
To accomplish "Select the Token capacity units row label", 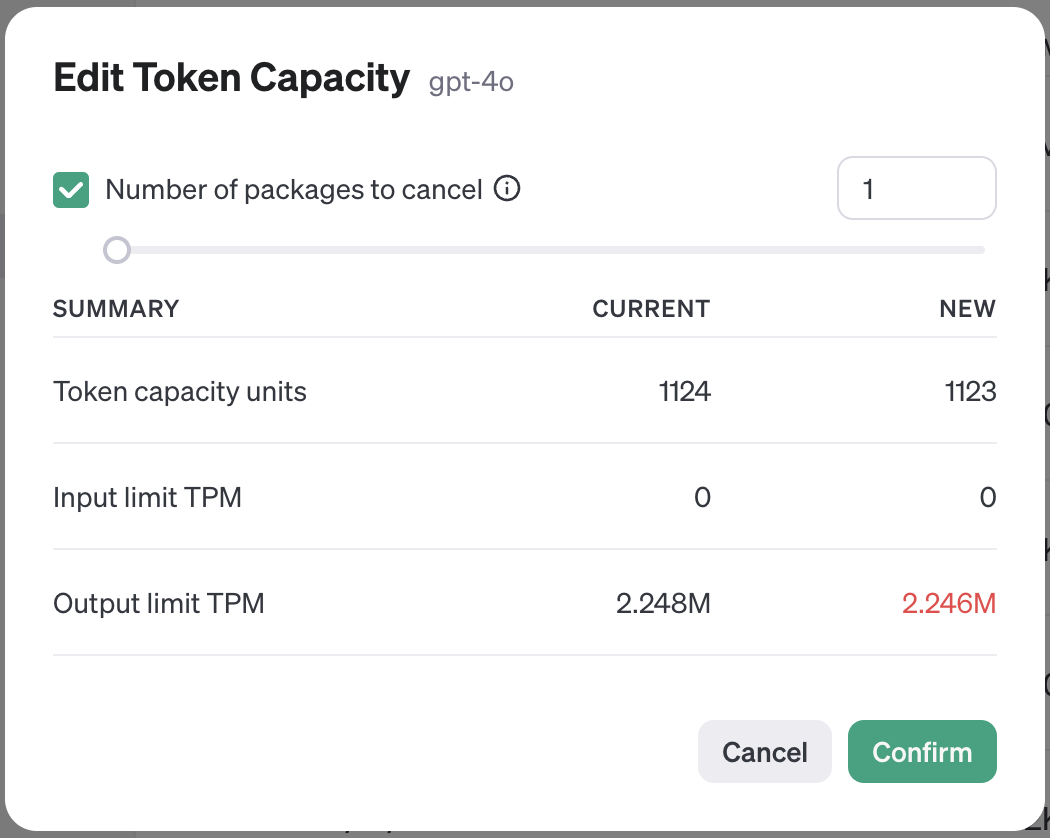I will click(x=180, y=391).
